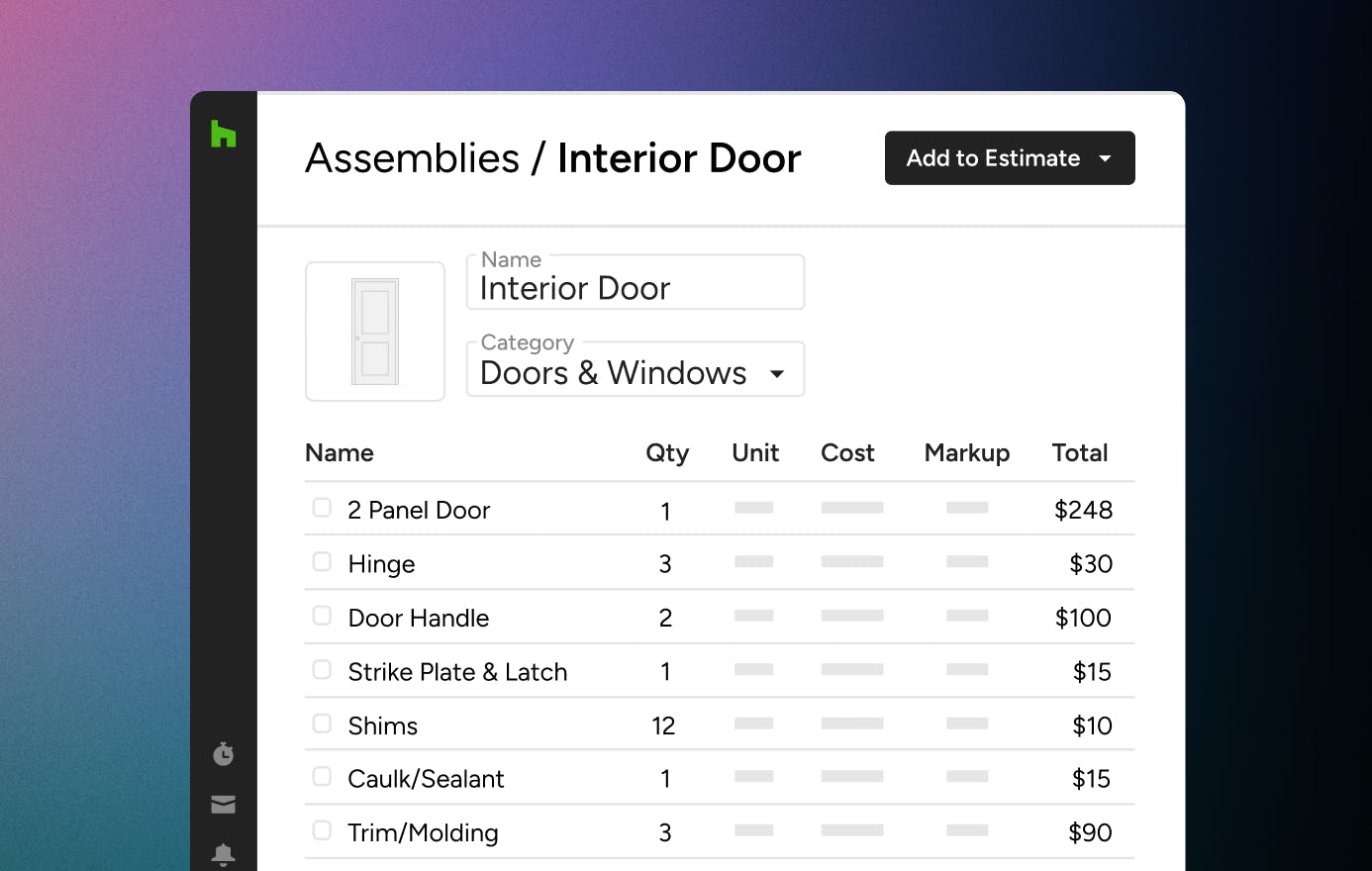Open the timer icon in sidebar
The image size is (1372, 871).
pos(224,754)
